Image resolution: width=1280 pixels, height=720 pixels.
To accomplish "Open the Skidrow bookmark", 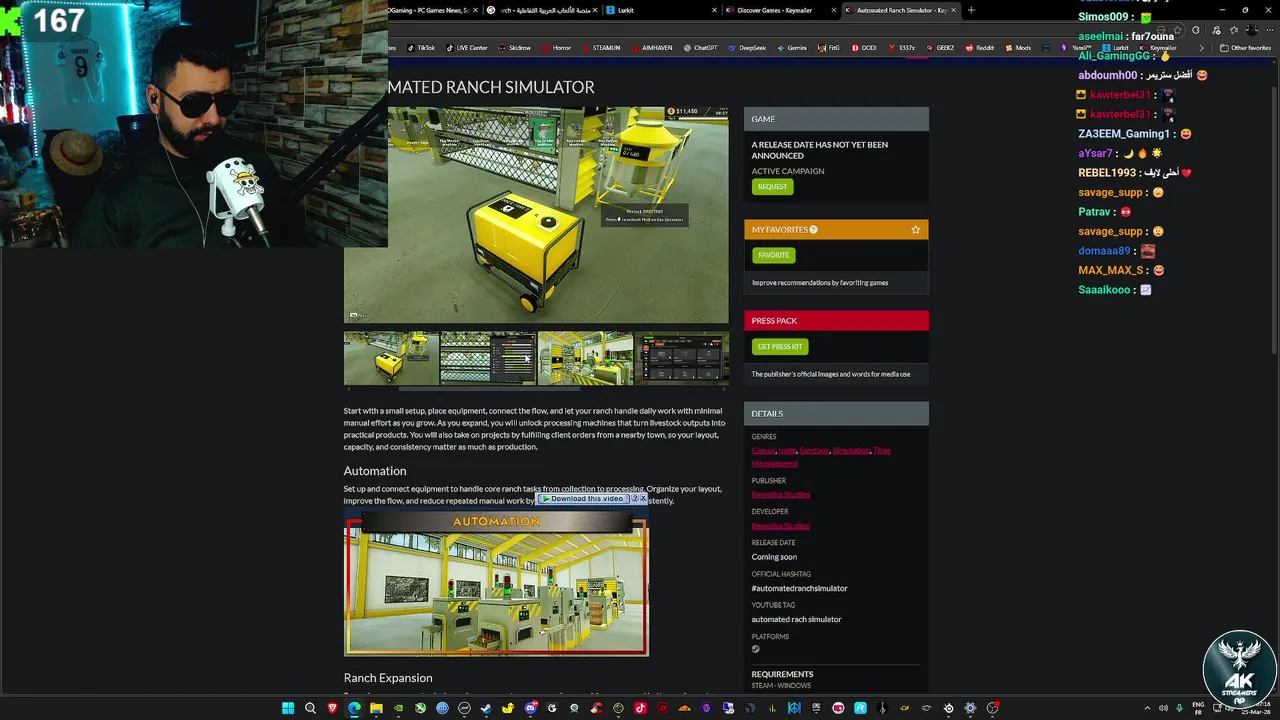I will [514, 48].
